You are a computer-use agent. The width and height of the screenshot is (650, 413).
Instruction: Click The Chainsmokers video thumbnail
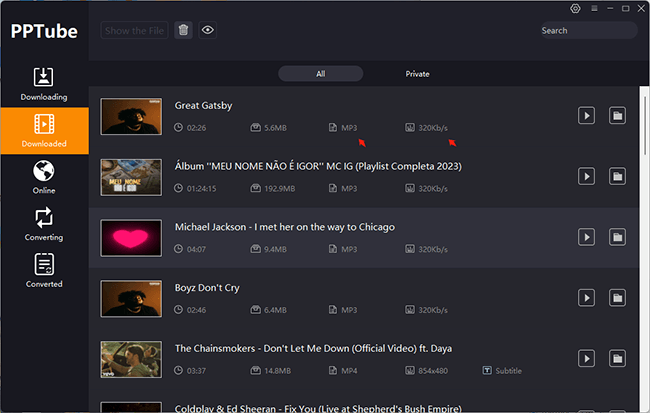click(x=131, y=359)
